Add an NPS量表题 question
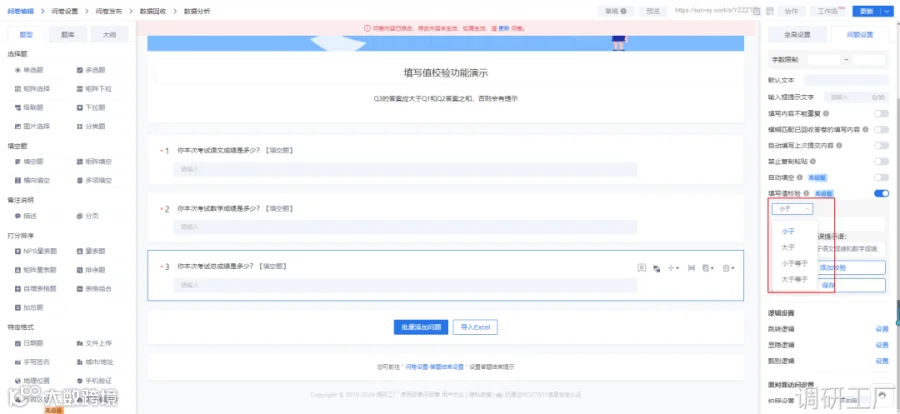 coord(37,252)
